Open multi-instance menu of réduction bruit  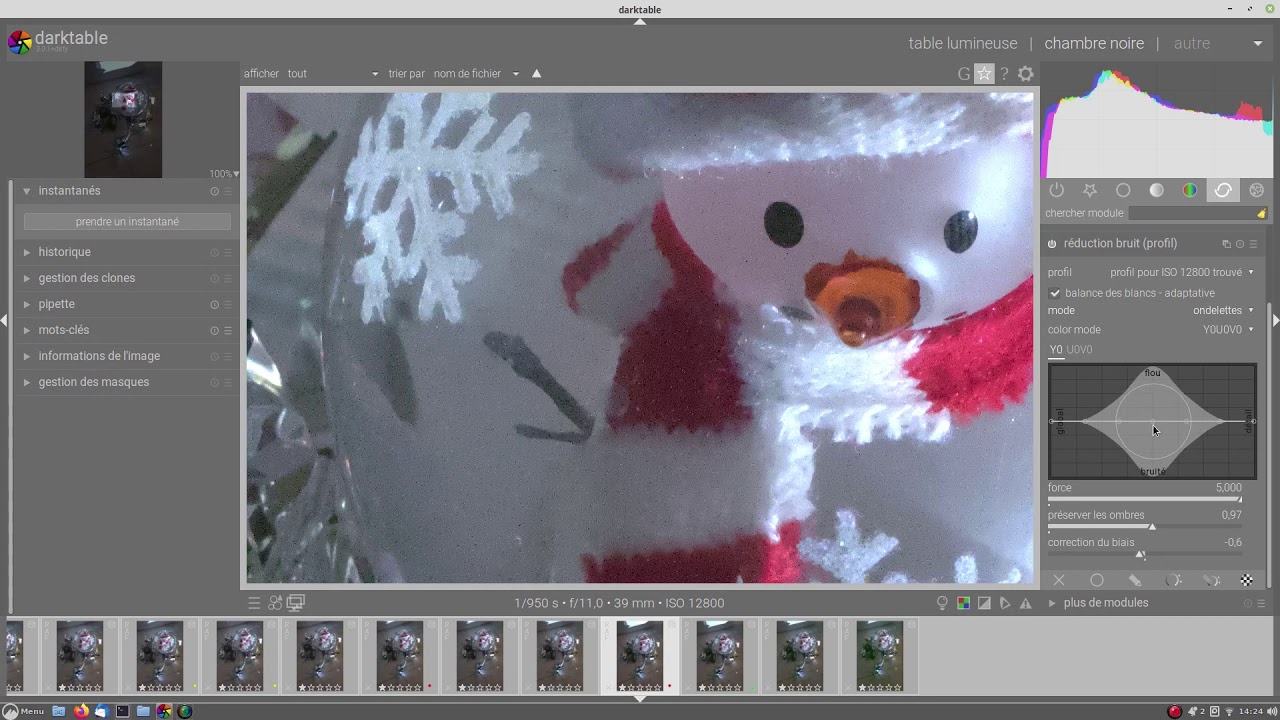1226,244
